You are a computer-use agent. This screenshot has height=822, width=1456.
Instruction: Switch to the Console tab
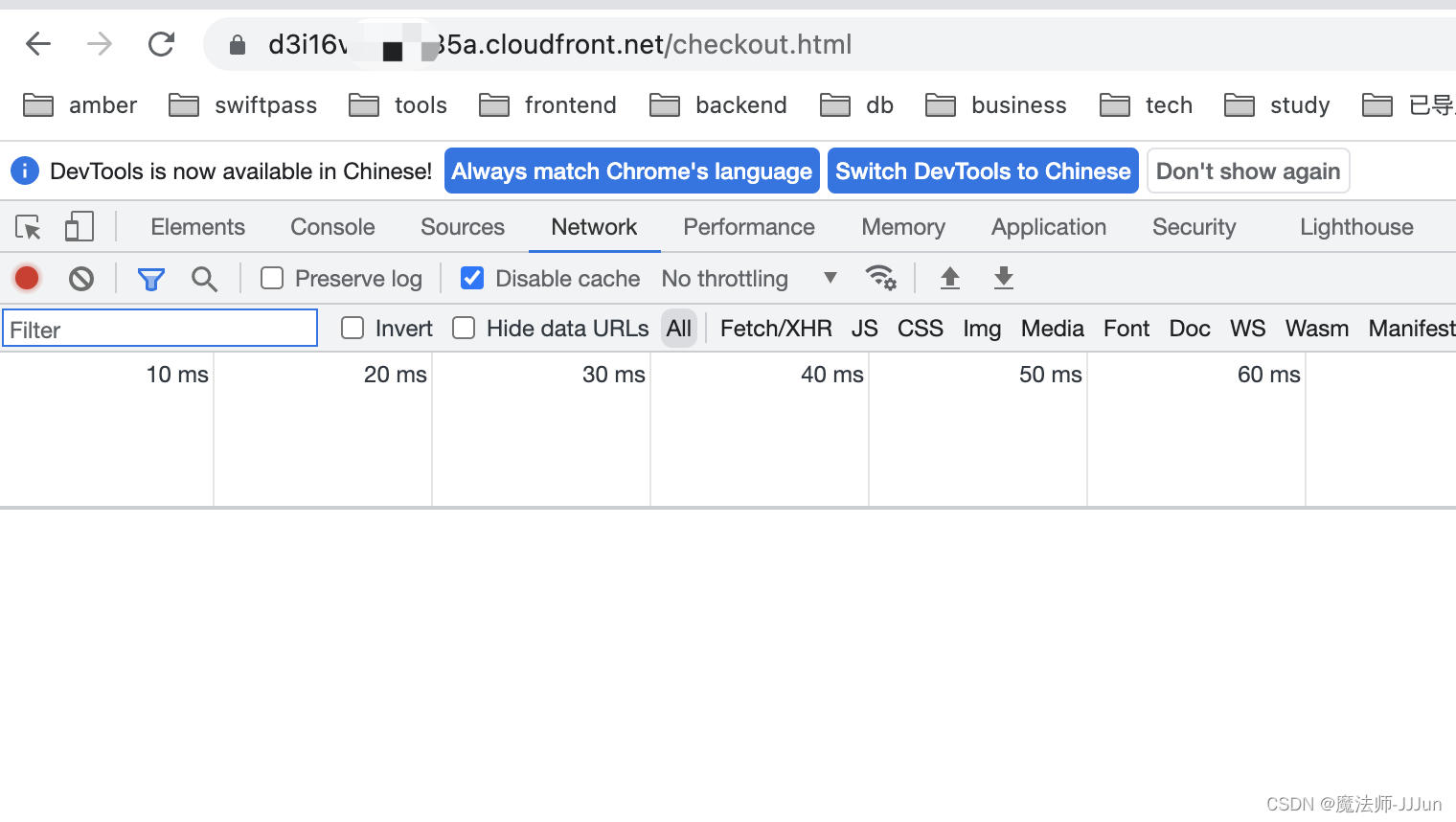click(332, 227)
